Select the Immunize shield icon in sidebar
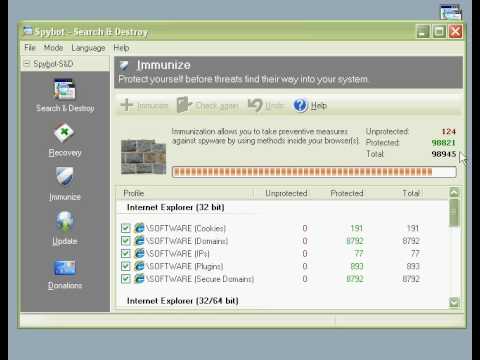 [x=64, y=176]
